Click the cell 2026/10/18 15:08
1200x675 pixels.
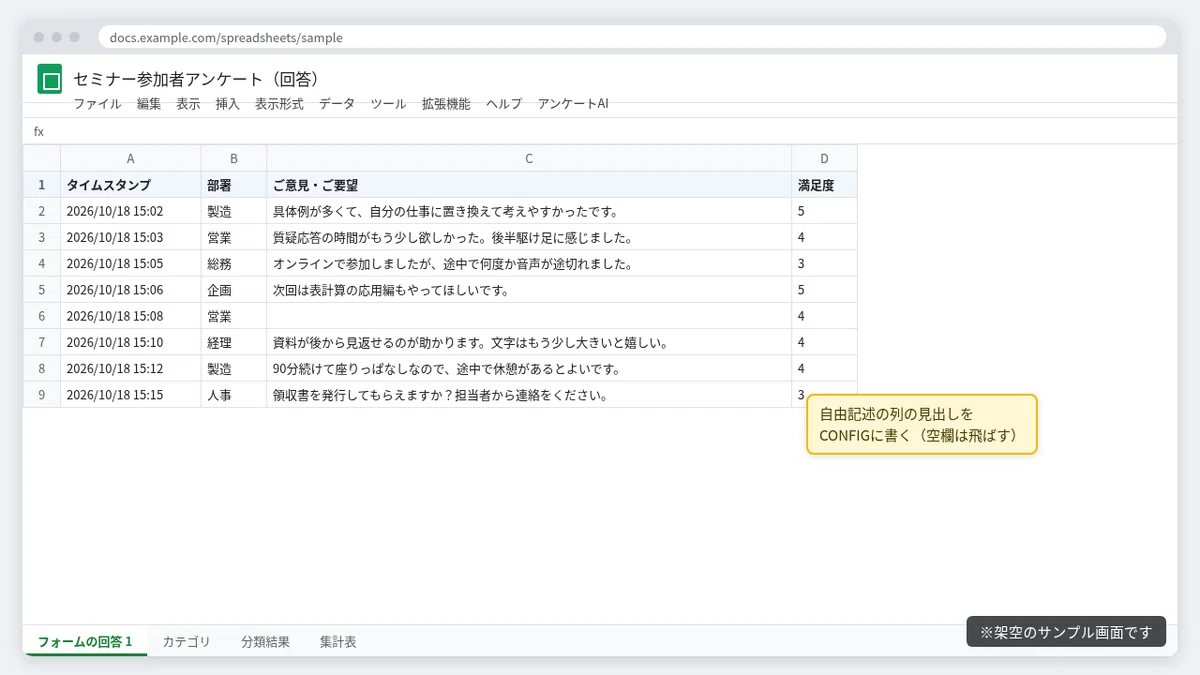131,316
